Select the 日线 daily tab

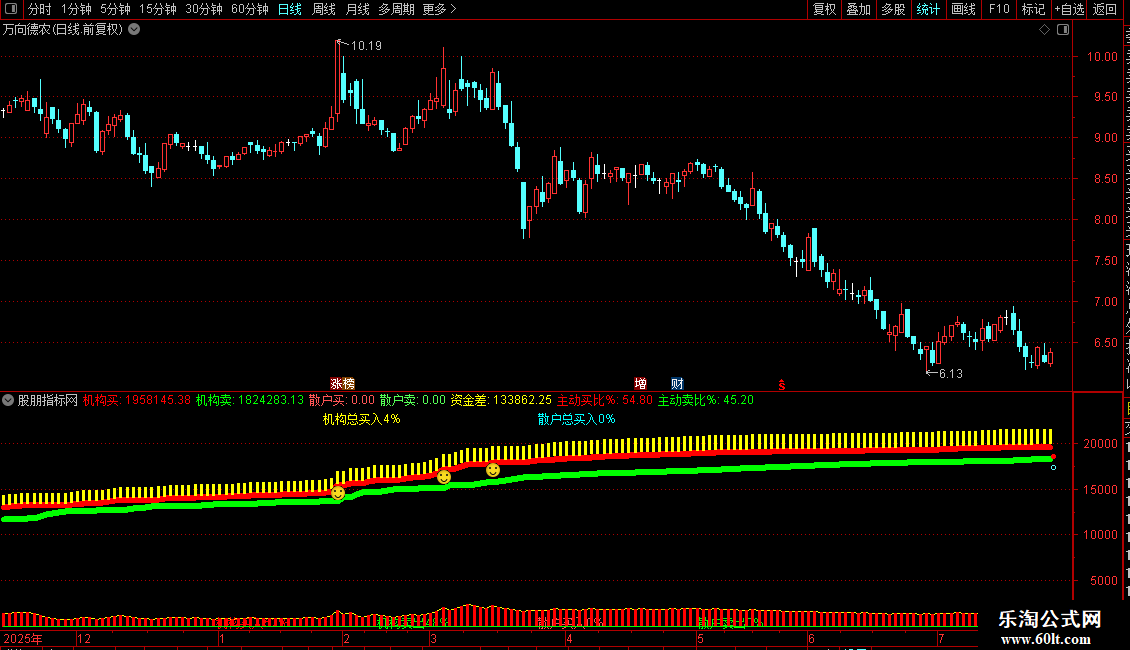tap(290, 9)
